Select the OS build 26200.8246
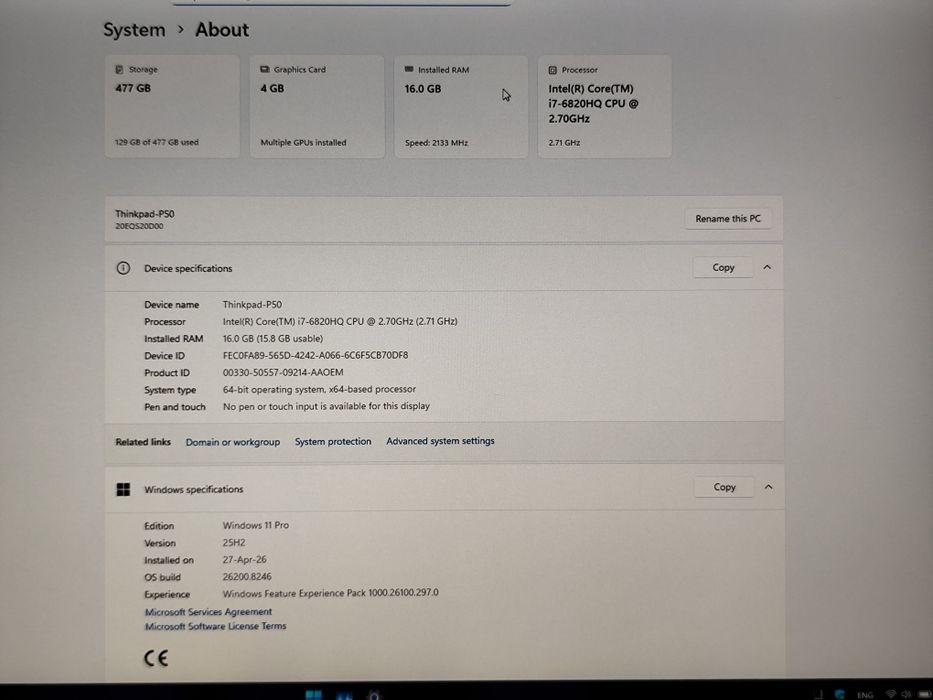Image resolution: width=933 pixels, height=700 pixels. [247, 577]
